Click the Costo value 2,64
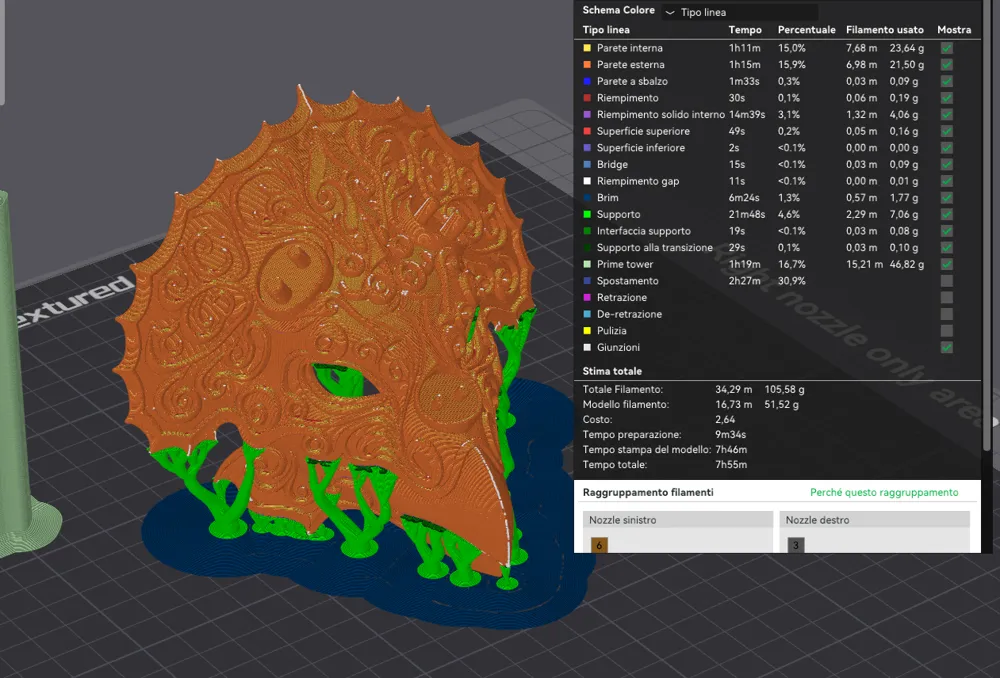The image size is (1000, 678). [x=725, y=420]
